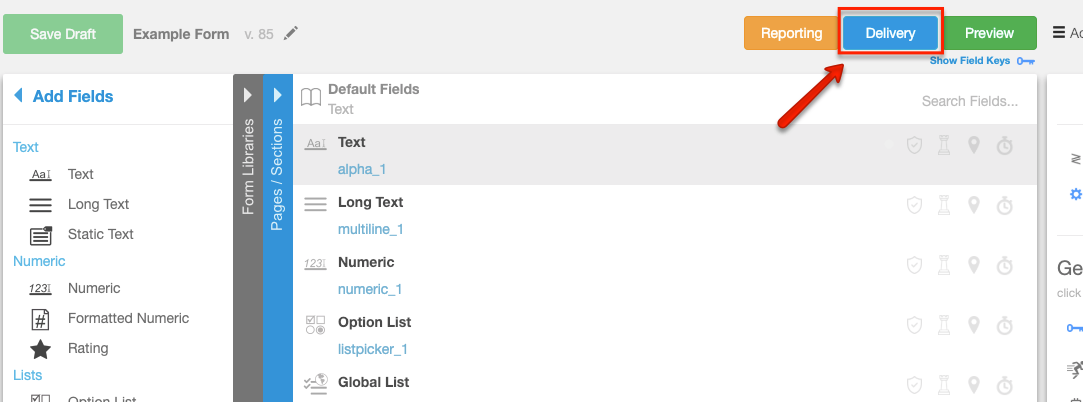Click the shield icon on the Text row
This screenshot has width=1083, height=402.
click(914, 146)
